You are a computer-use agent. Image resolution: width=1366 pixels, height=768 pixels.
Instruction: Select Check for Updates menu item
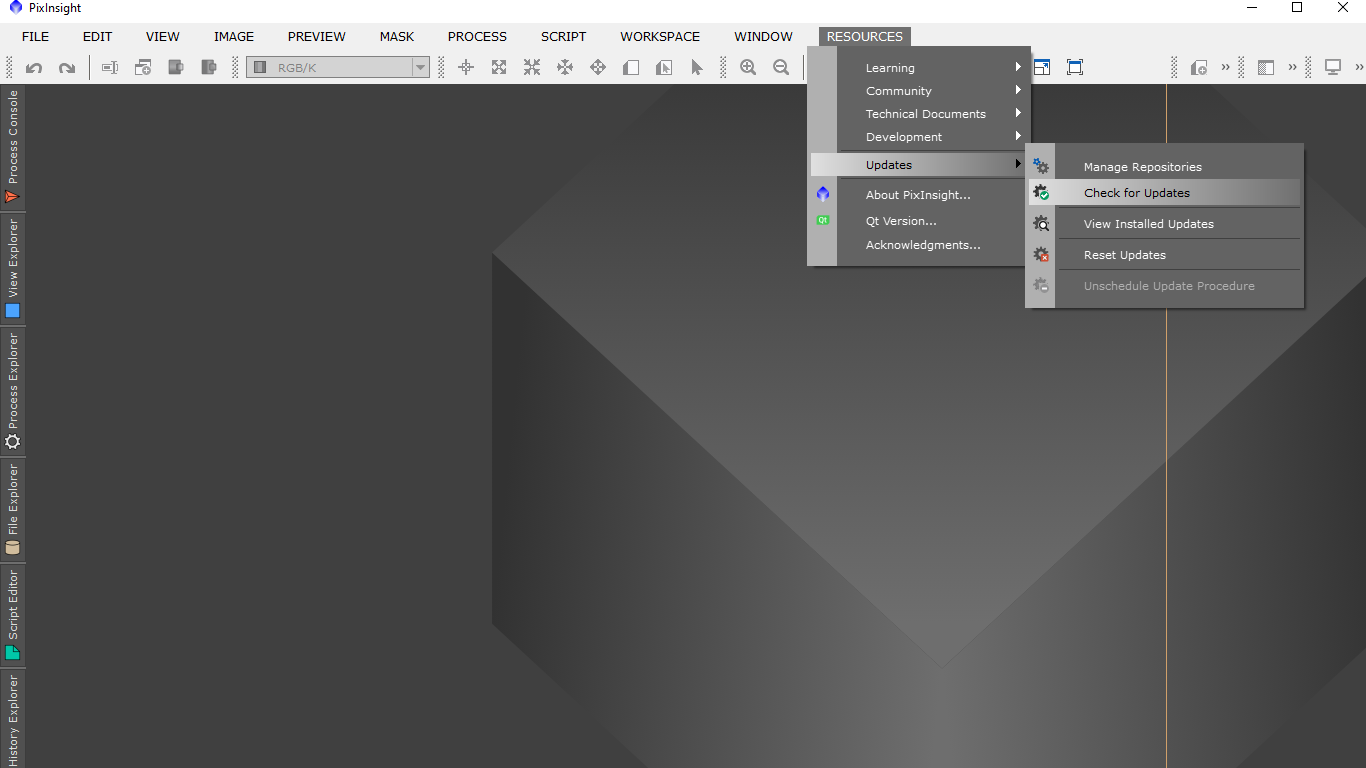pyautogui.click(x=1137, y=193)
